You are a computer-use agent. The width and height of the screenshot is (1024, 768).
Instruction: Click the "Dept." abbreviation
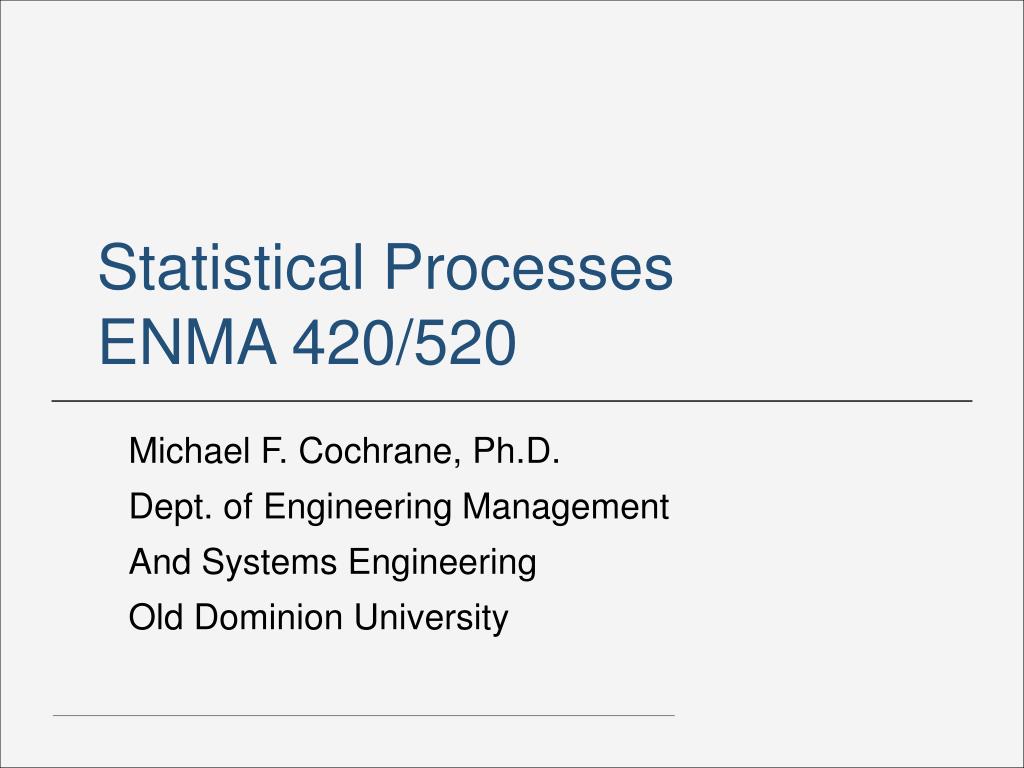point(170,507)
